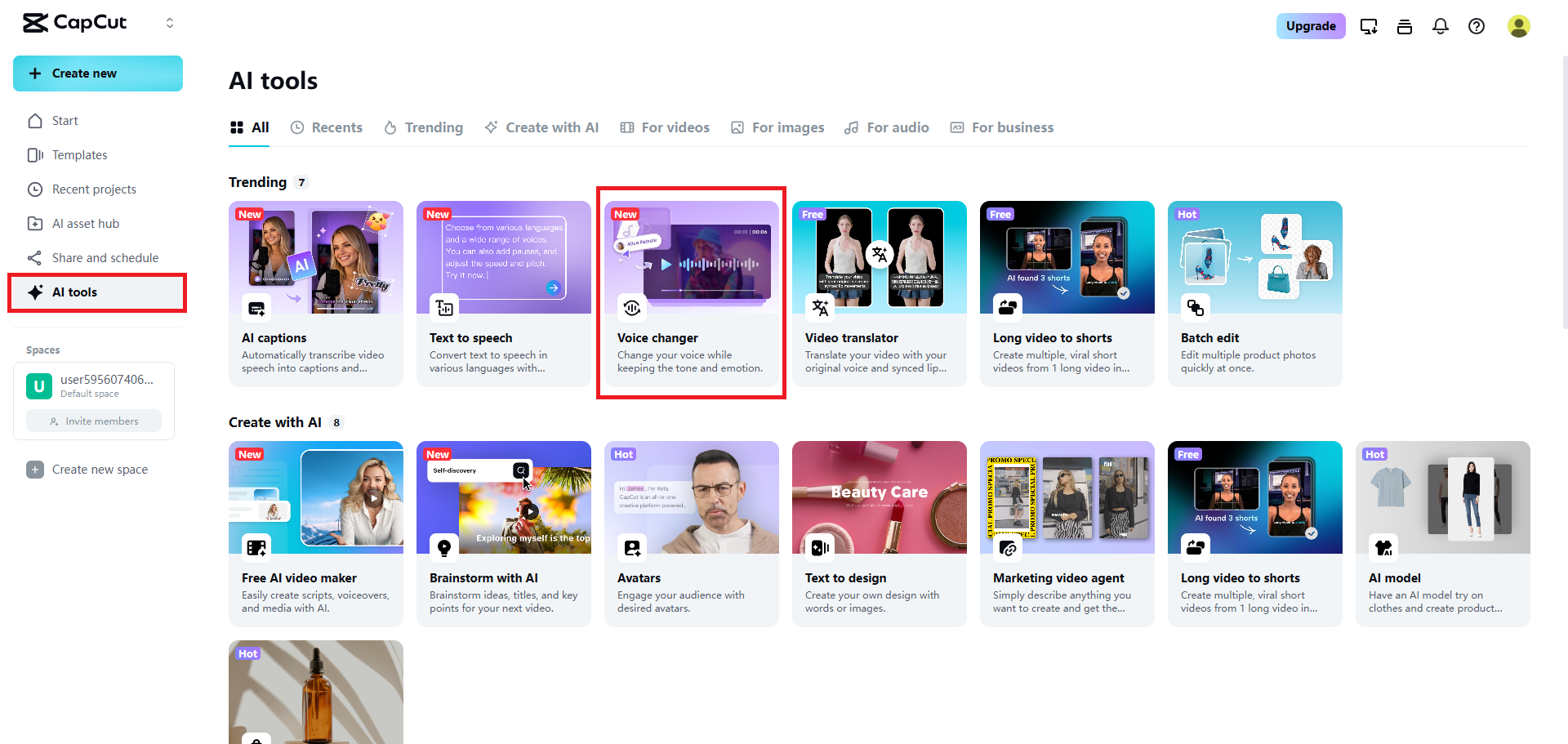Image resolution: width=1568 pixels, height=744 pixels.
Task: Click Create new space
Action: (x=87, y=470)
